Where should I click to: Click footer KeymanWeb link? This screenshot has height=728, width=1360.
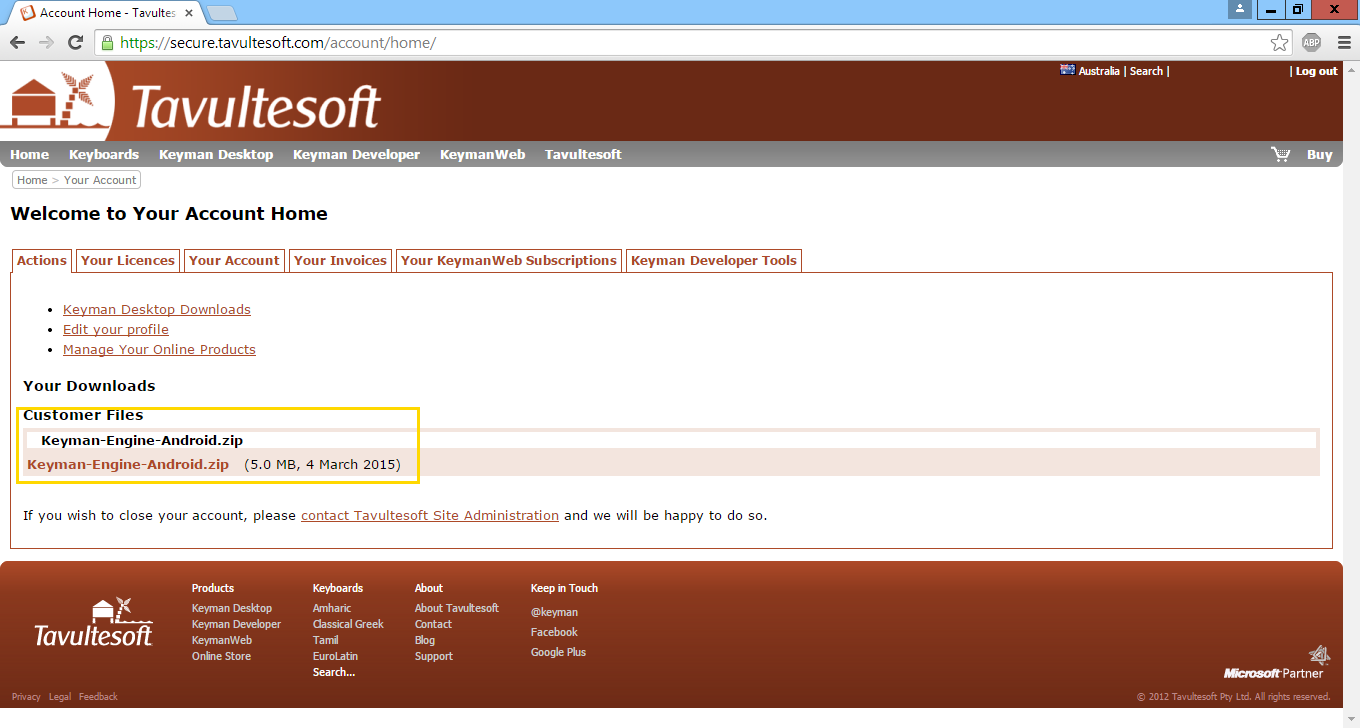click(x=222, y=640)
